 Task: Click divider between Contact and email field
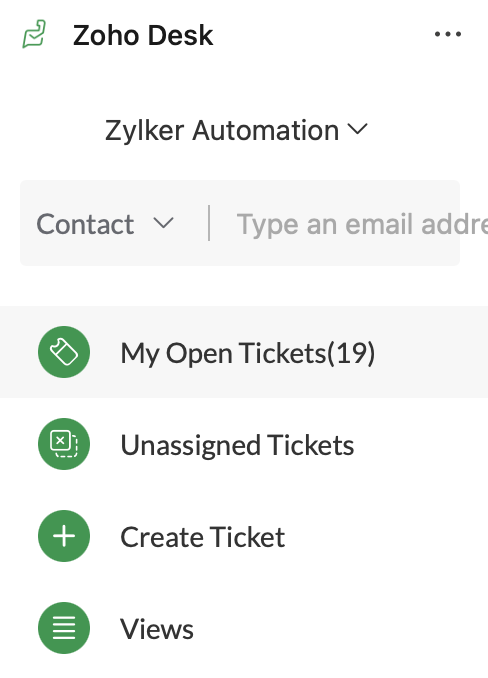[x=209, y=223]
